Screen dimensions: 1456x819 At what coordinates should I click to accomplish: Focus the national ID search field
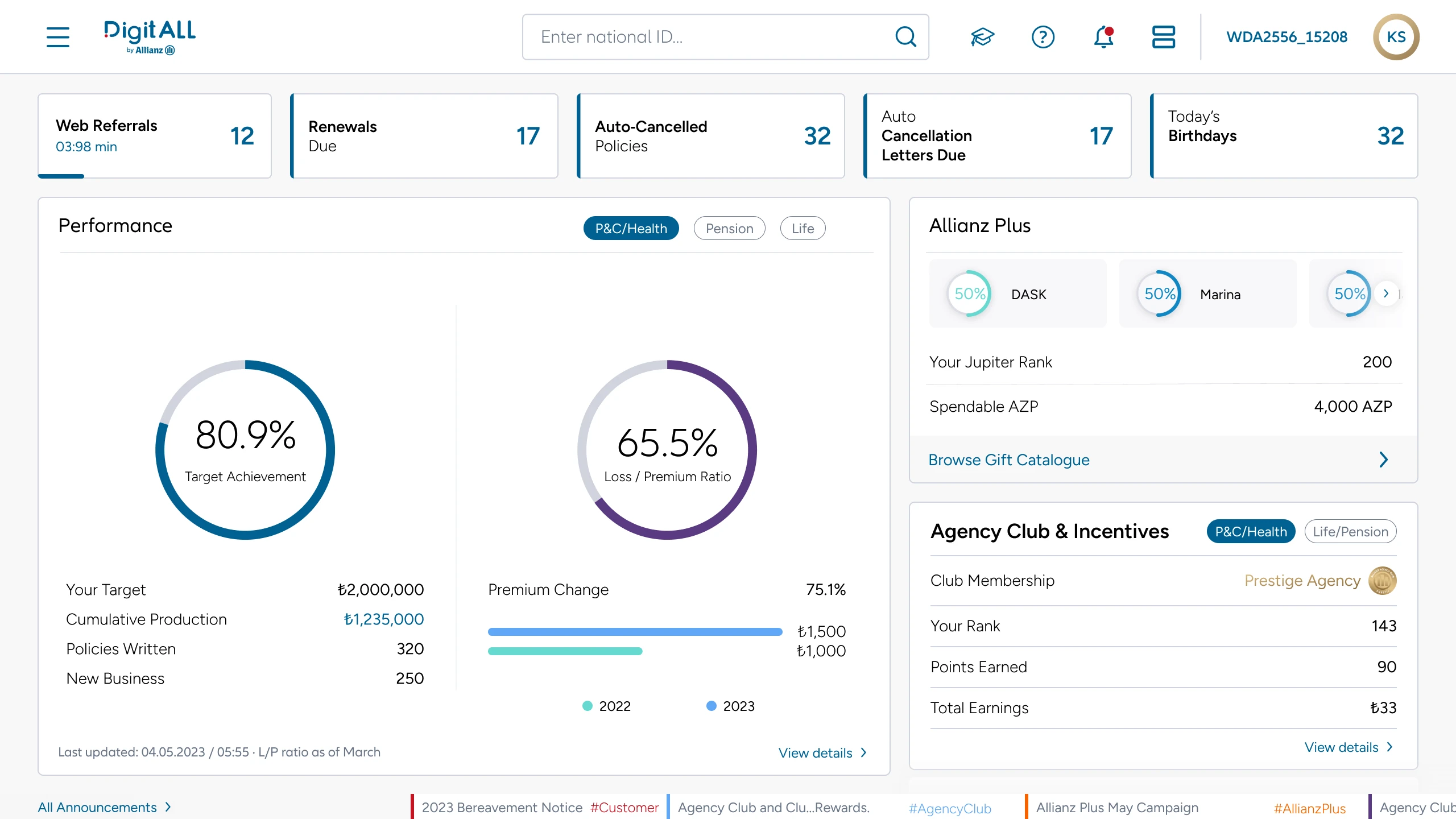pos(726,37)
